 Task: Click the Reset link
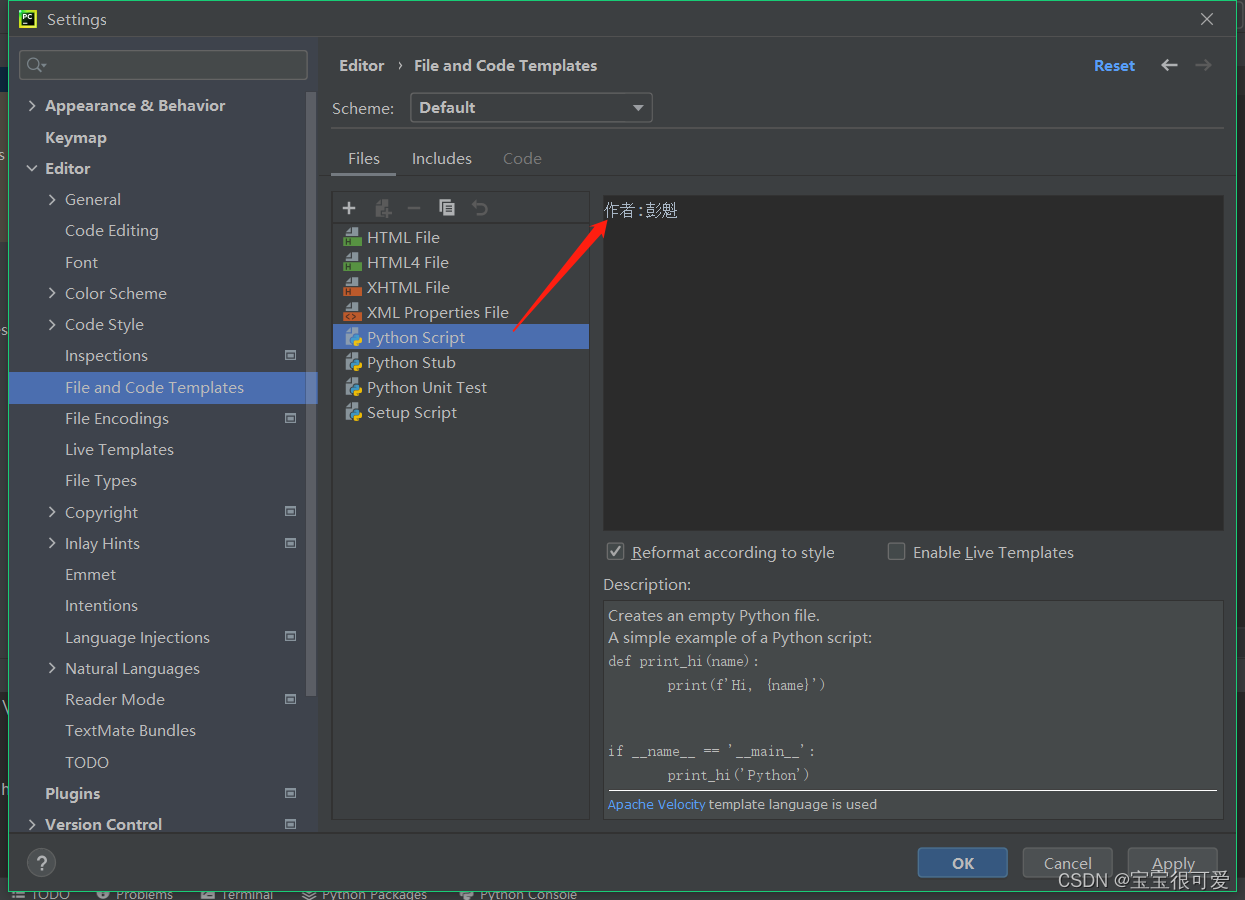point(1114,65)
